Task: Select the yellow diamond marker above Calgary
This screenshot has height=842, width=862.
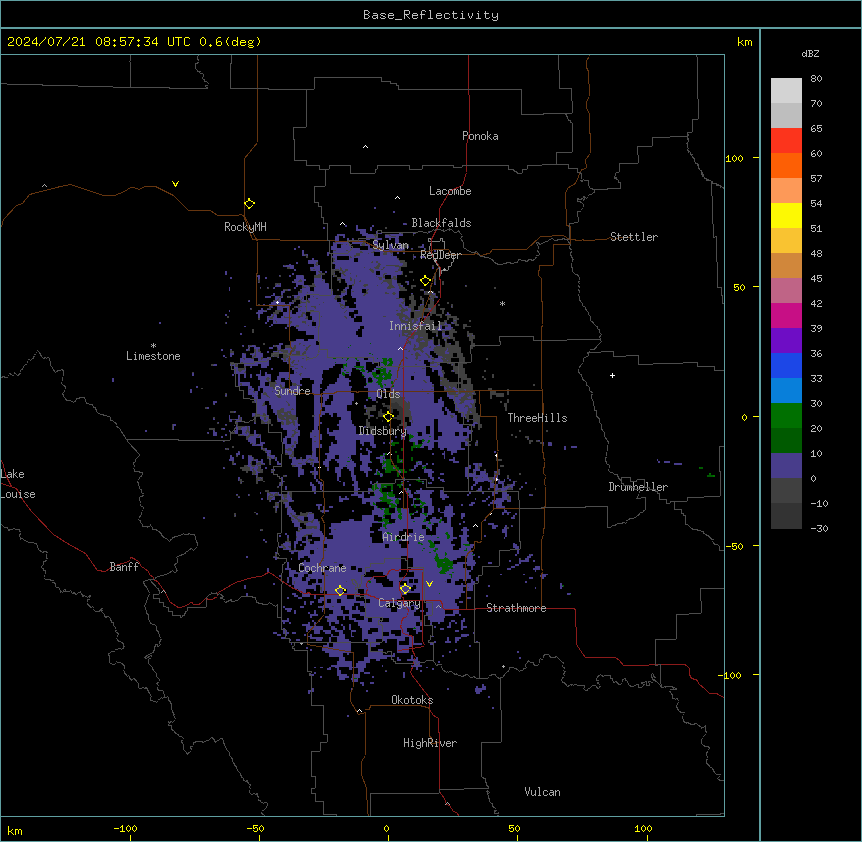Action: coord(405,589)
